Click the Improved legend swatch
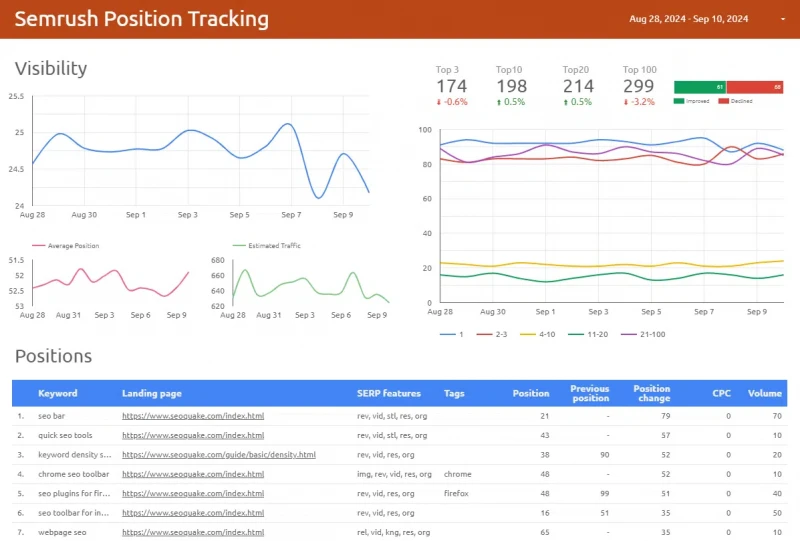Viewport: 800px width, 541px height. pyautogui.click(x=678, y=101)
